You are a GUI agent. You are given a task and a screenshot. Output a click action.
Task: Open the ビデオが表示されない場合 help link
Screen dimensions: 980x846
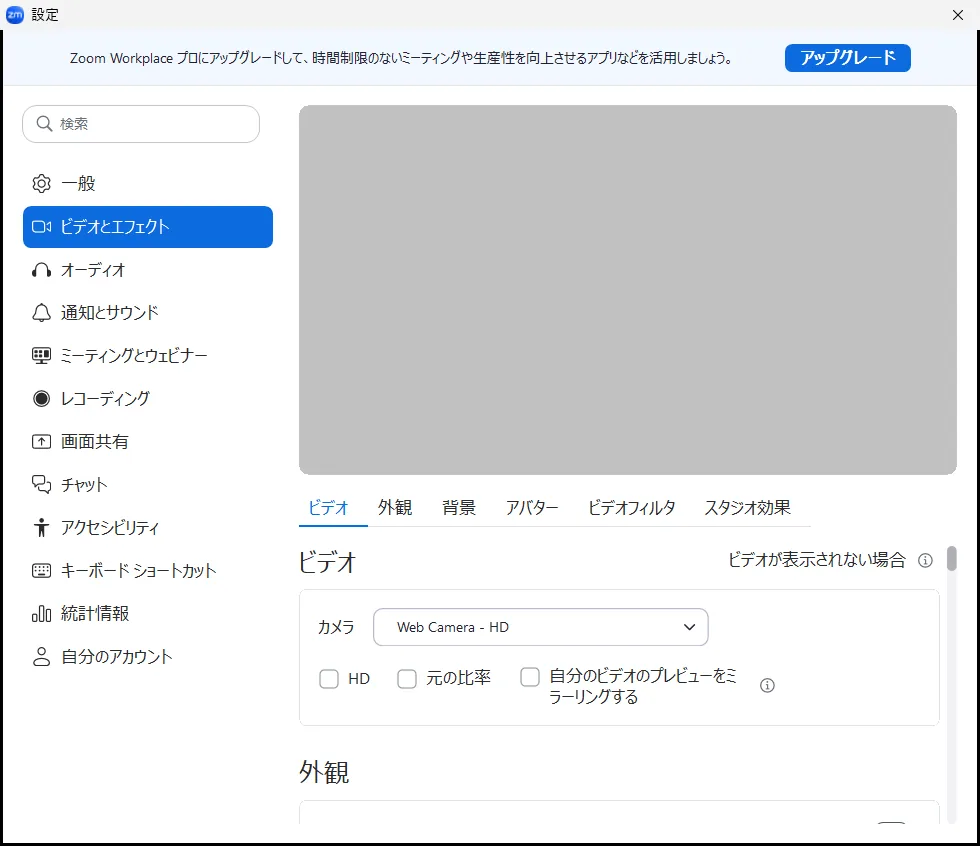(x=816, y=560)
